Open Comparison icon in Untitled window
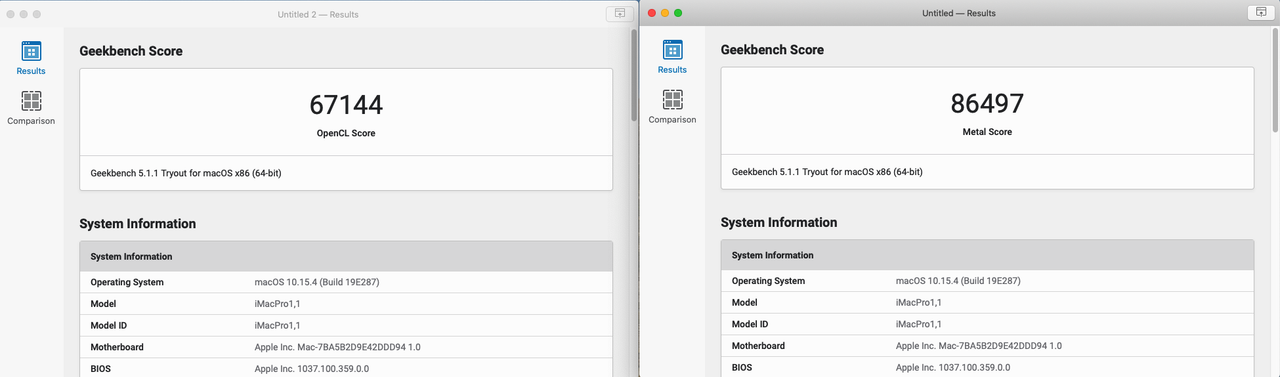Viewport: 1280px width, 377px height. [x=672, y=99]
